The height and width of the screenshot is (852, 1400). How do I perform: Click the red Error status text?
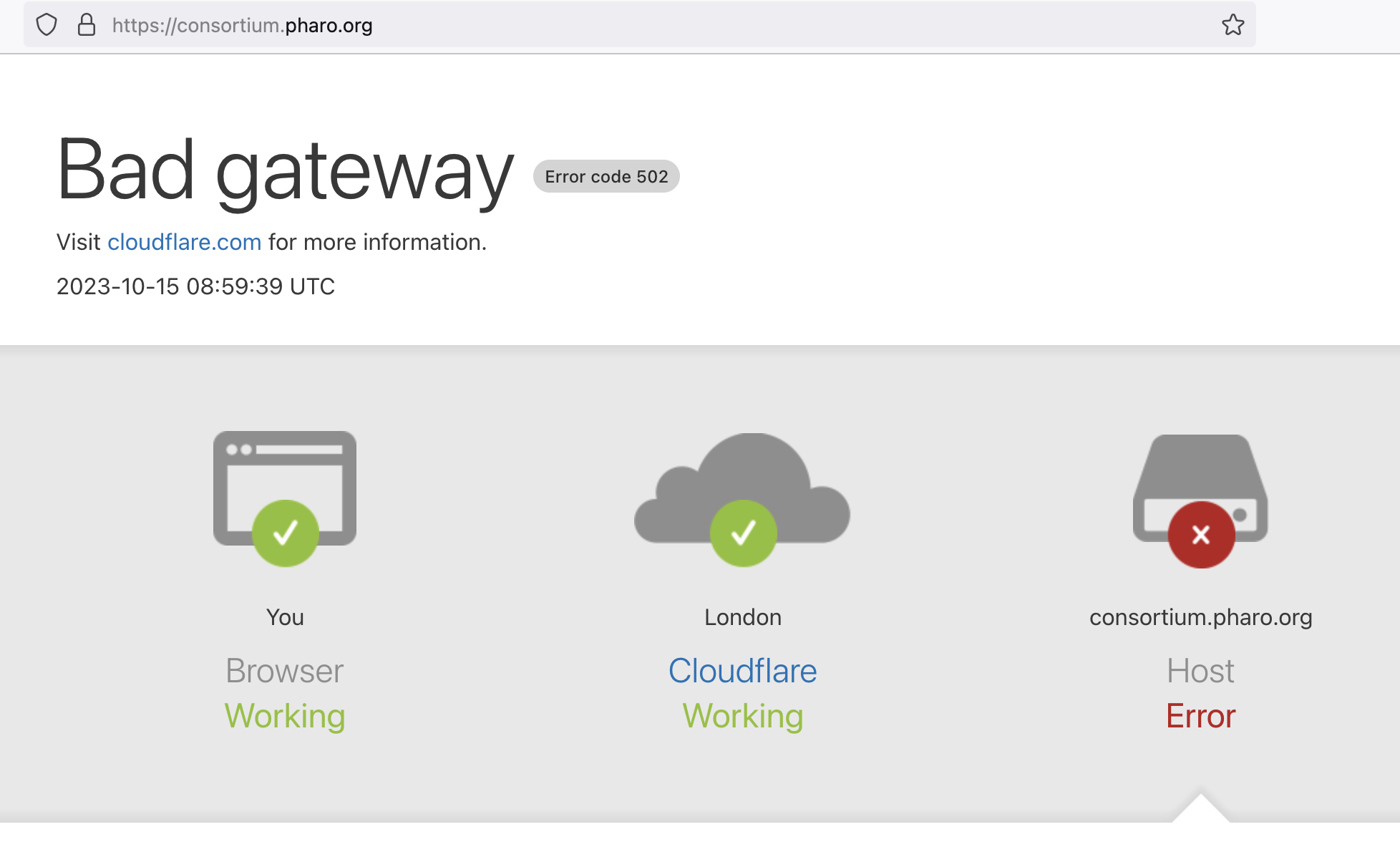coord(1200,716)
